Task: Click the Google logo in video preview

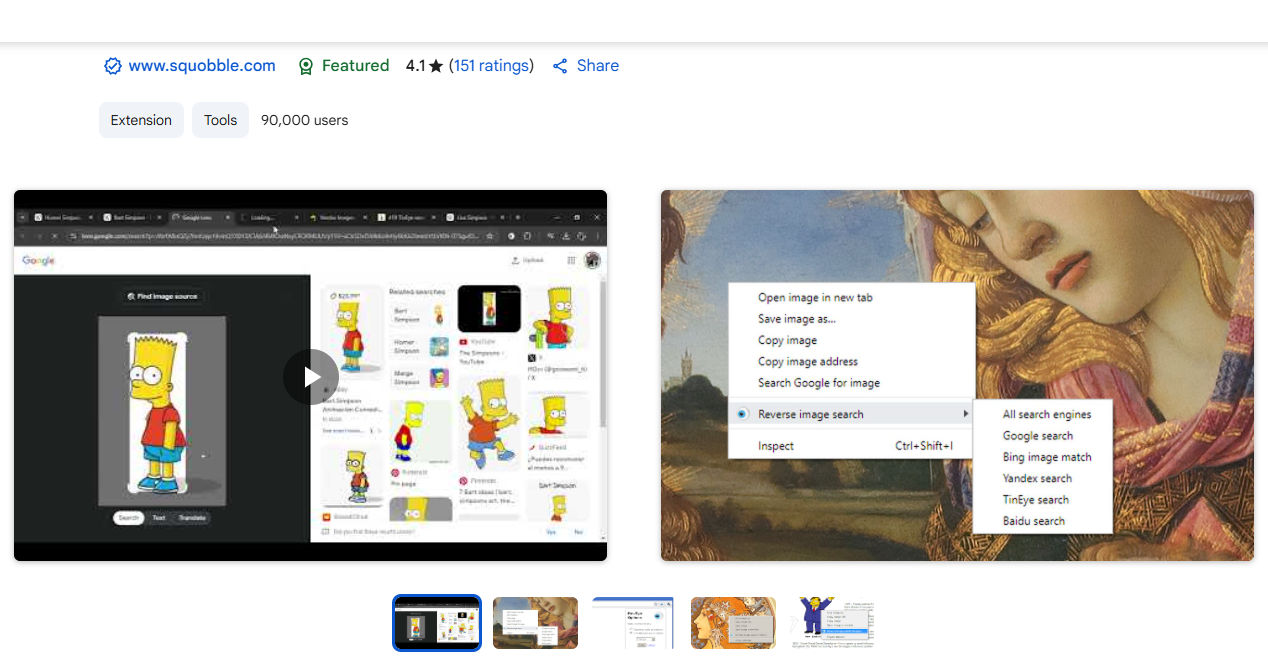Action: pyautogui.click(x=38, y=260)
